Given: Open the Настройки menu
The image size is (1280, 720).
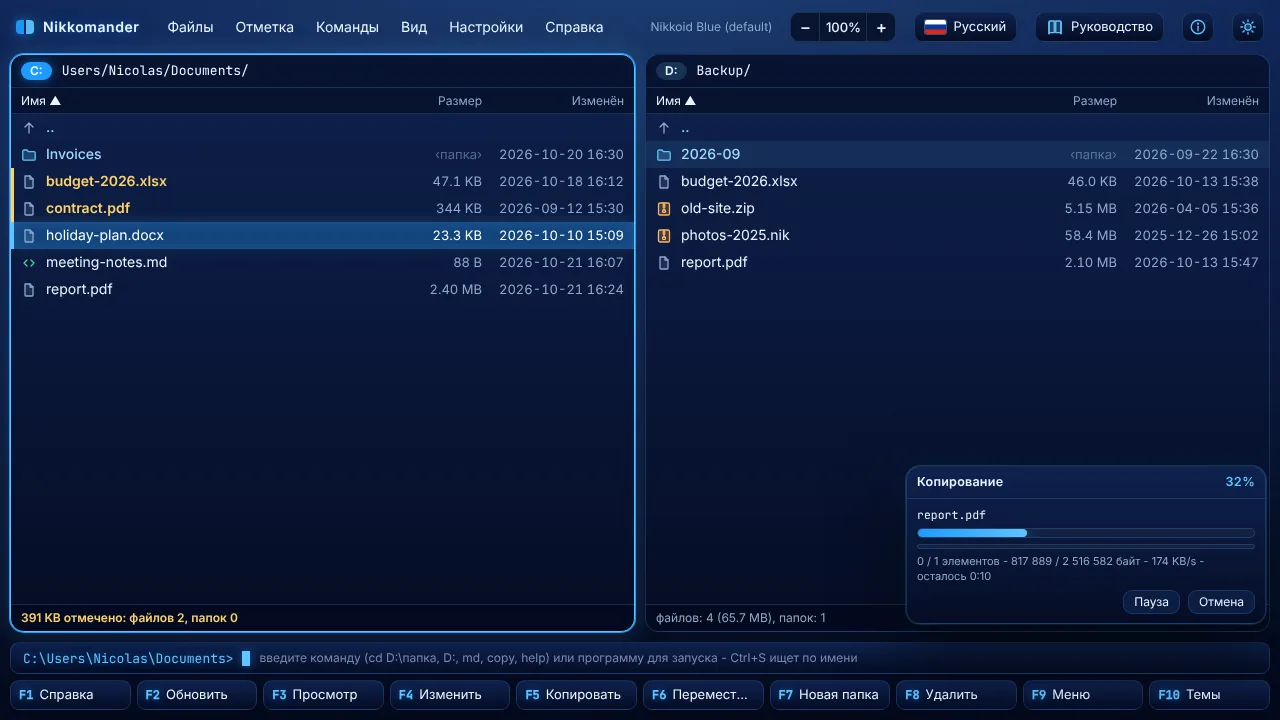Looking at the screenshot, I should 486,27.
